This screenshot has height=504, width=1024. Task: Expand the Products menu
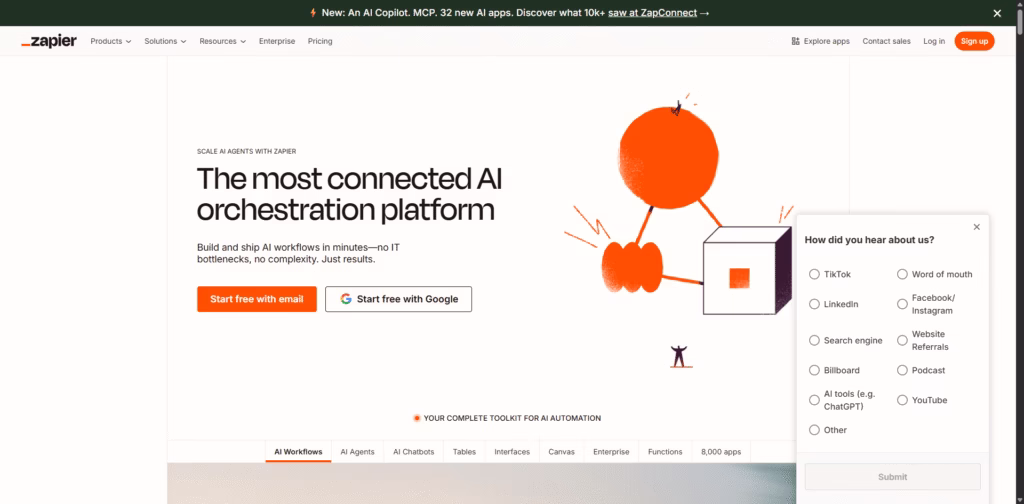pos(110,41)
